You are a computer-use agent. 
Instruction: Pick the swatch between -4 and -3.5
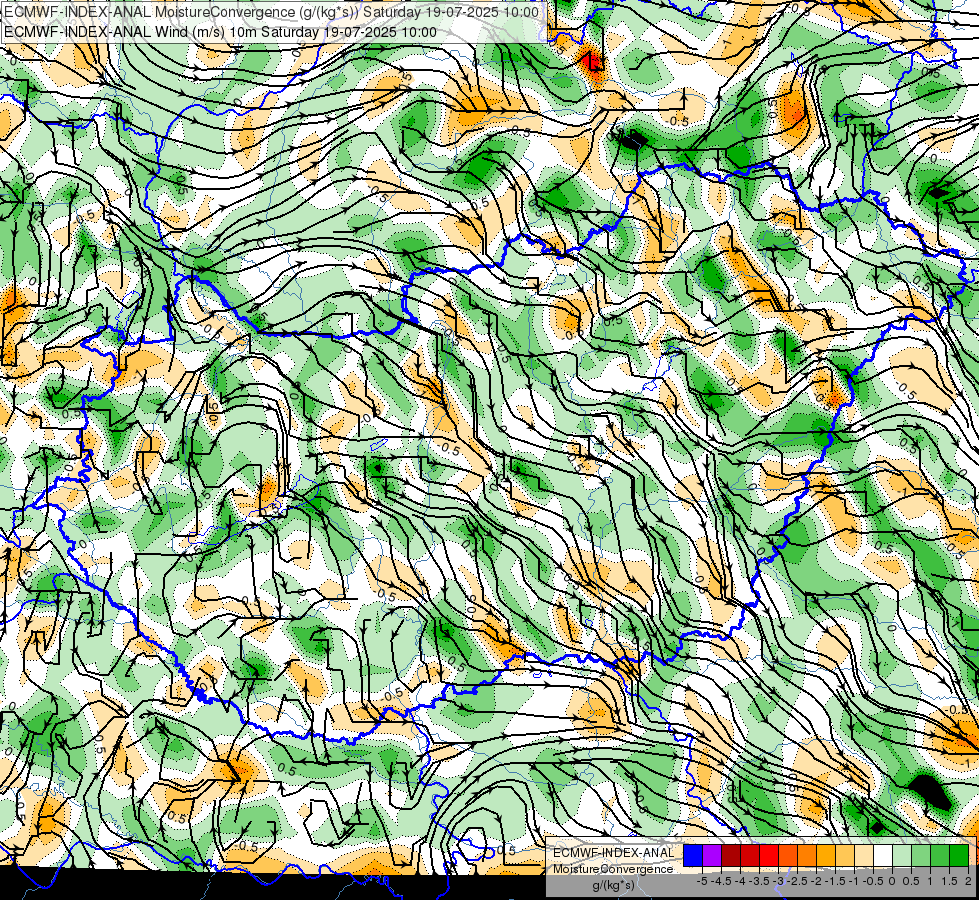click(750, 856)
